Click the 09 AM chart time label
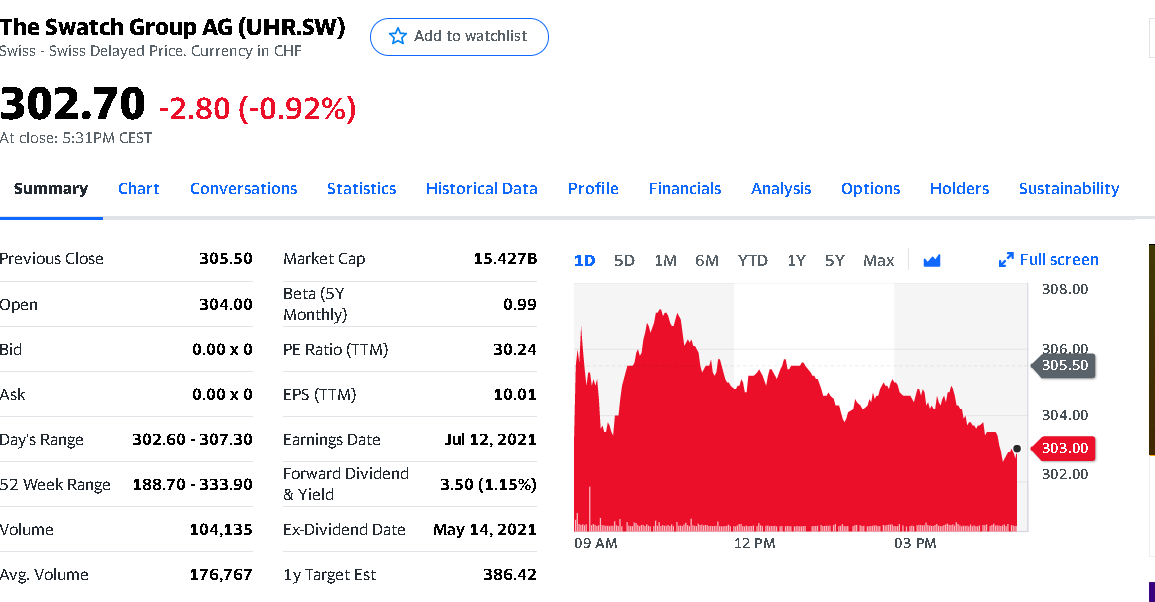Screen dimensions: 1155x602 click(x=595, y=544)
